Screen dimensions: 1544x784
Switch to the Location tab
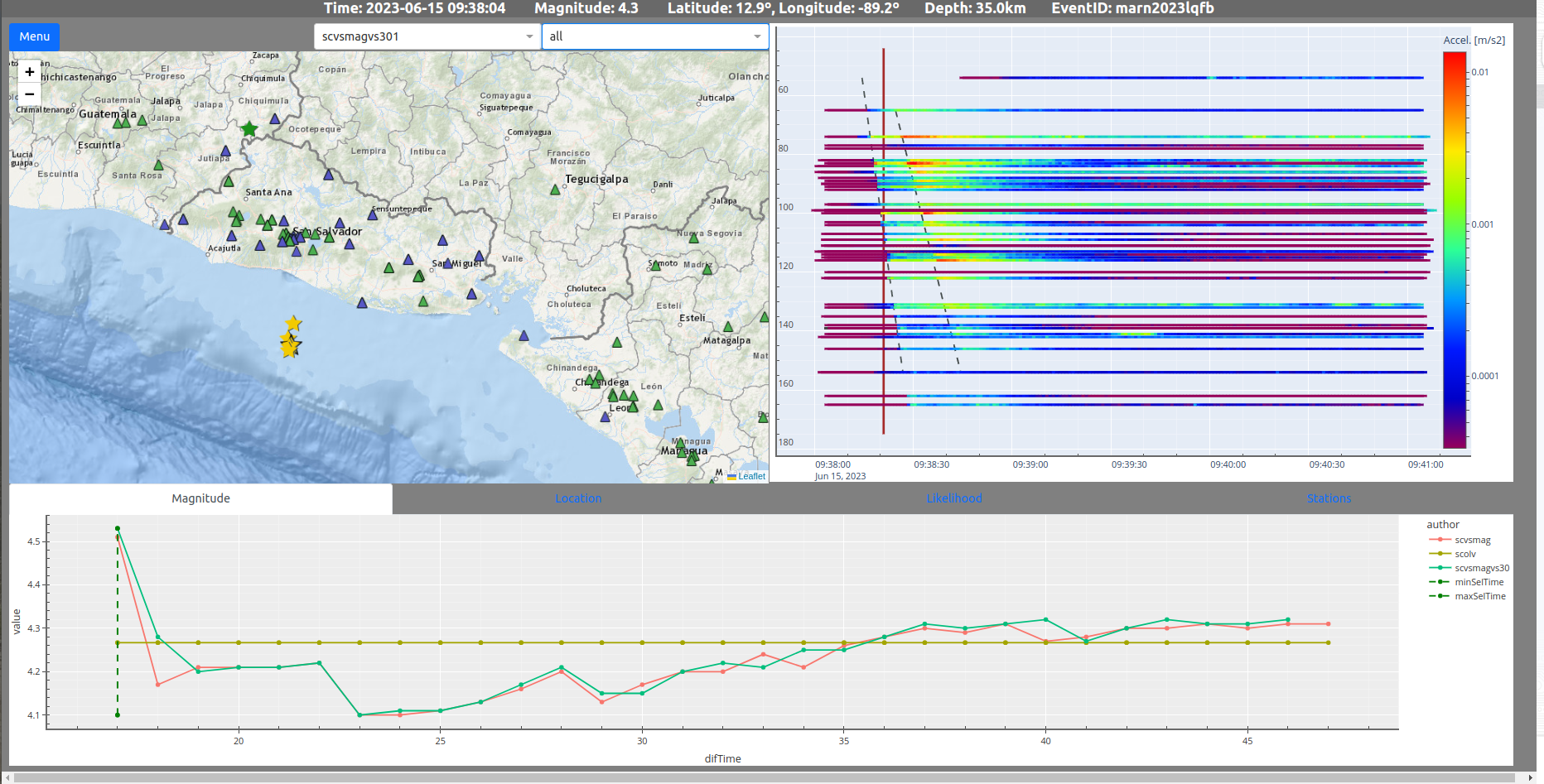pyautogui.click(x=578, y=498)
